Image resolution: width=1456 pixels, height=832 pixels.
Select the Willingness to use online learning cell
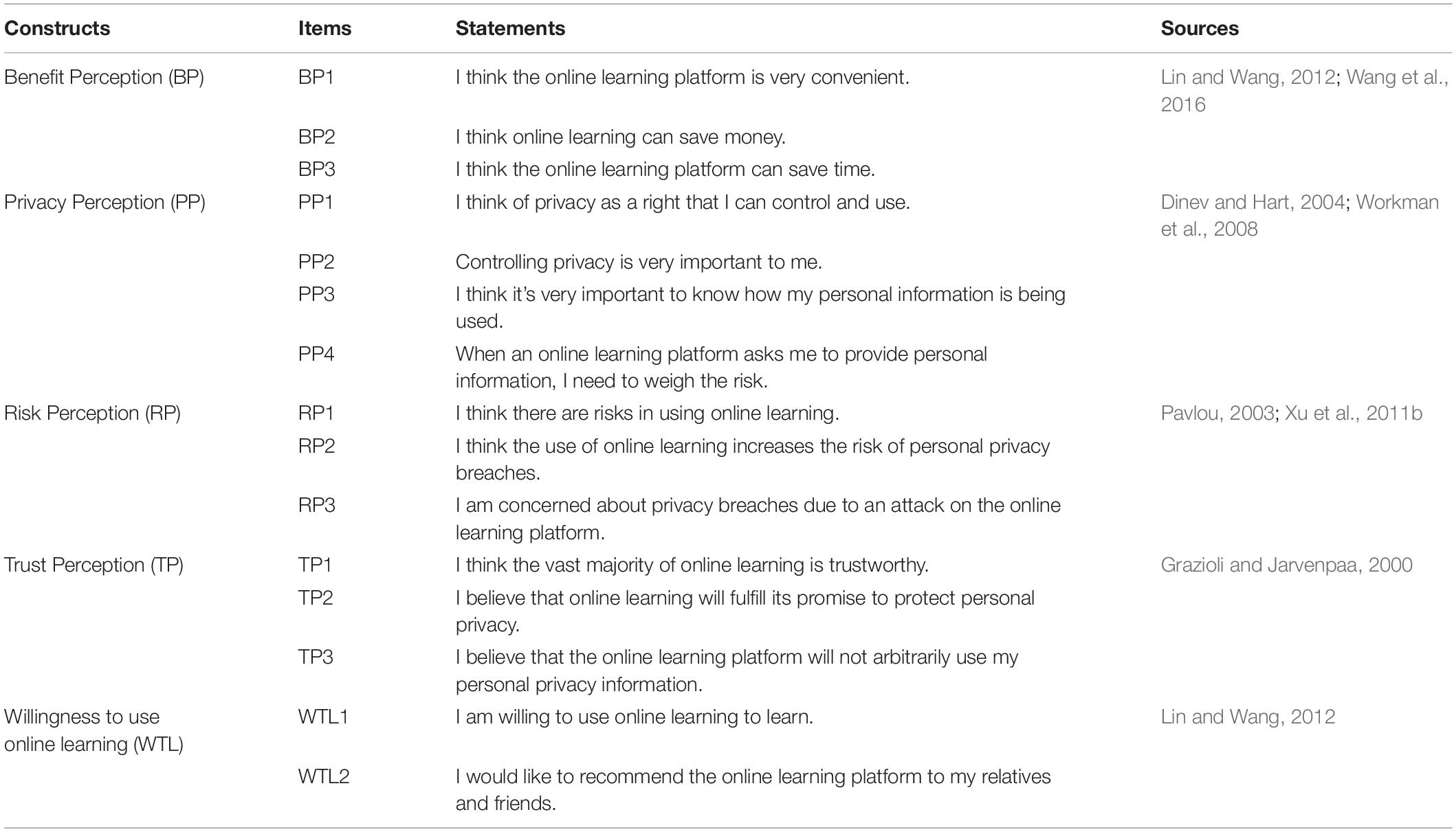94,730
